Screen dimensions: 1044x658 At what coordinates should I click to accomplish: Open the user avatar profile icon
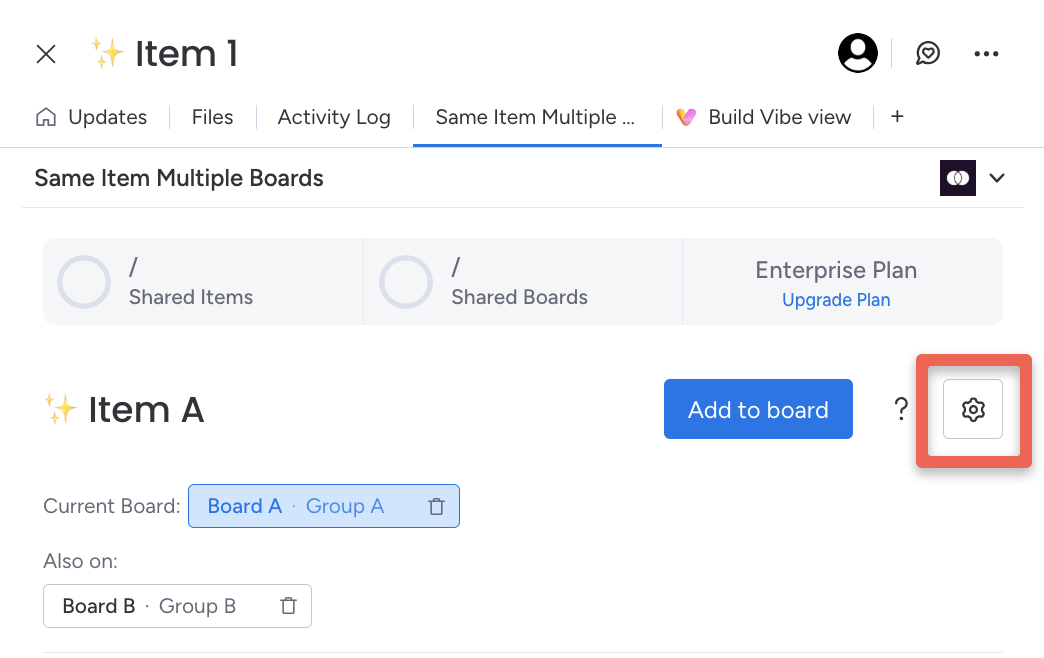pos(858,53)
